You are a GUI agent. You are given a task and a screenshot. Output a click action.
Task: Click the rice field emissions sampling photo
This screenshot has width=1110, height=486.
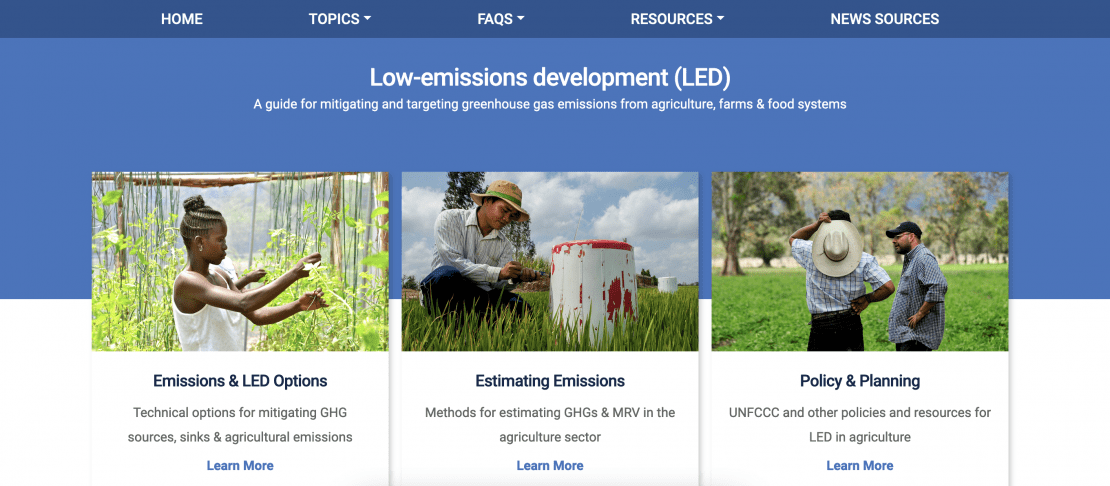tap(550, 261)
